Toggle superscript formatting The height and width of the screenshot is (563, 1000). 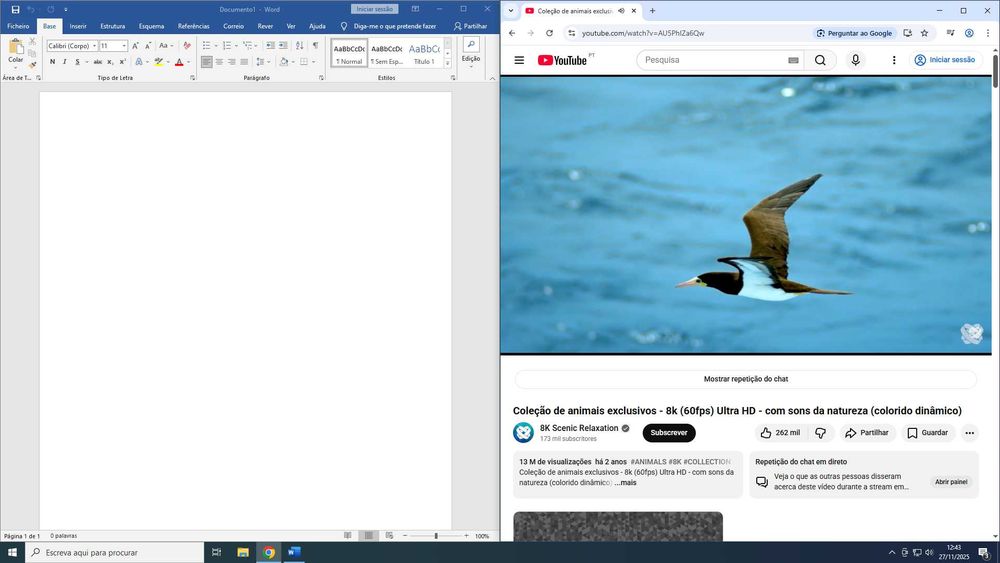coord(122,62)
